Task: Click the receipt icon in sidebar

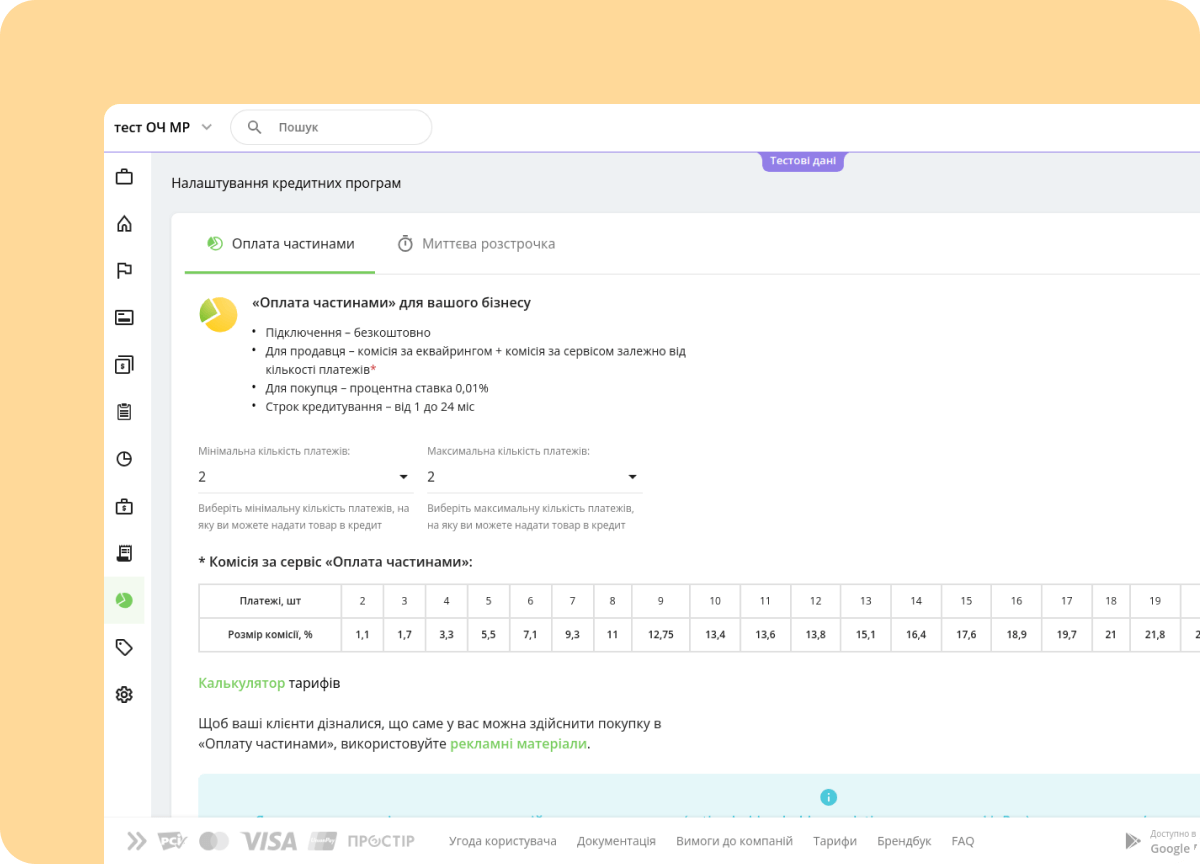Action: [x=124, y=553]
